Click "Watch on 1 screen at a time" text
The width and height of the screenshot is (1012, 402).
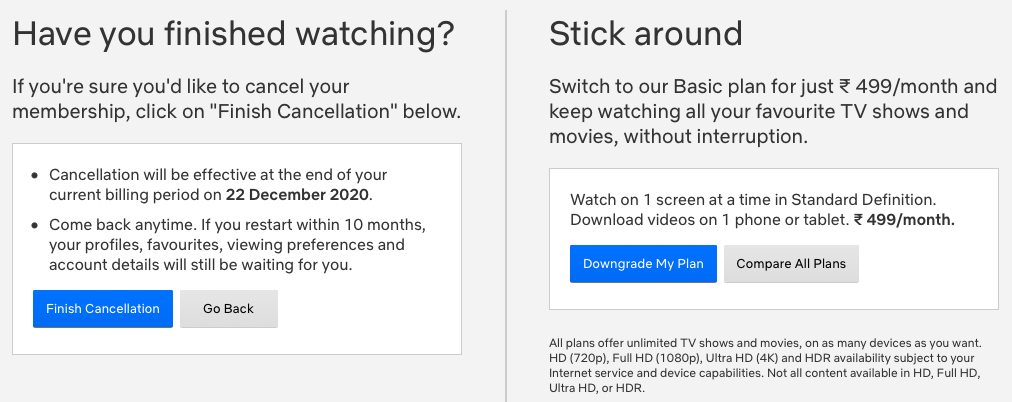coord(753,199)
